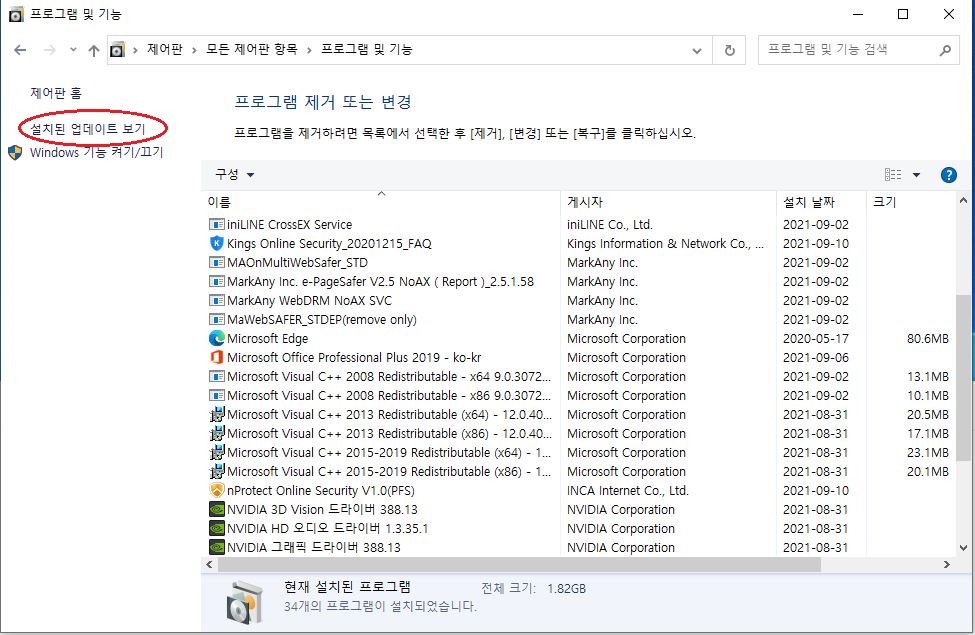This screenshot has width=975, height=635.
Task: Click the vertical scrollbar down arrow
Action: [963, 548]
